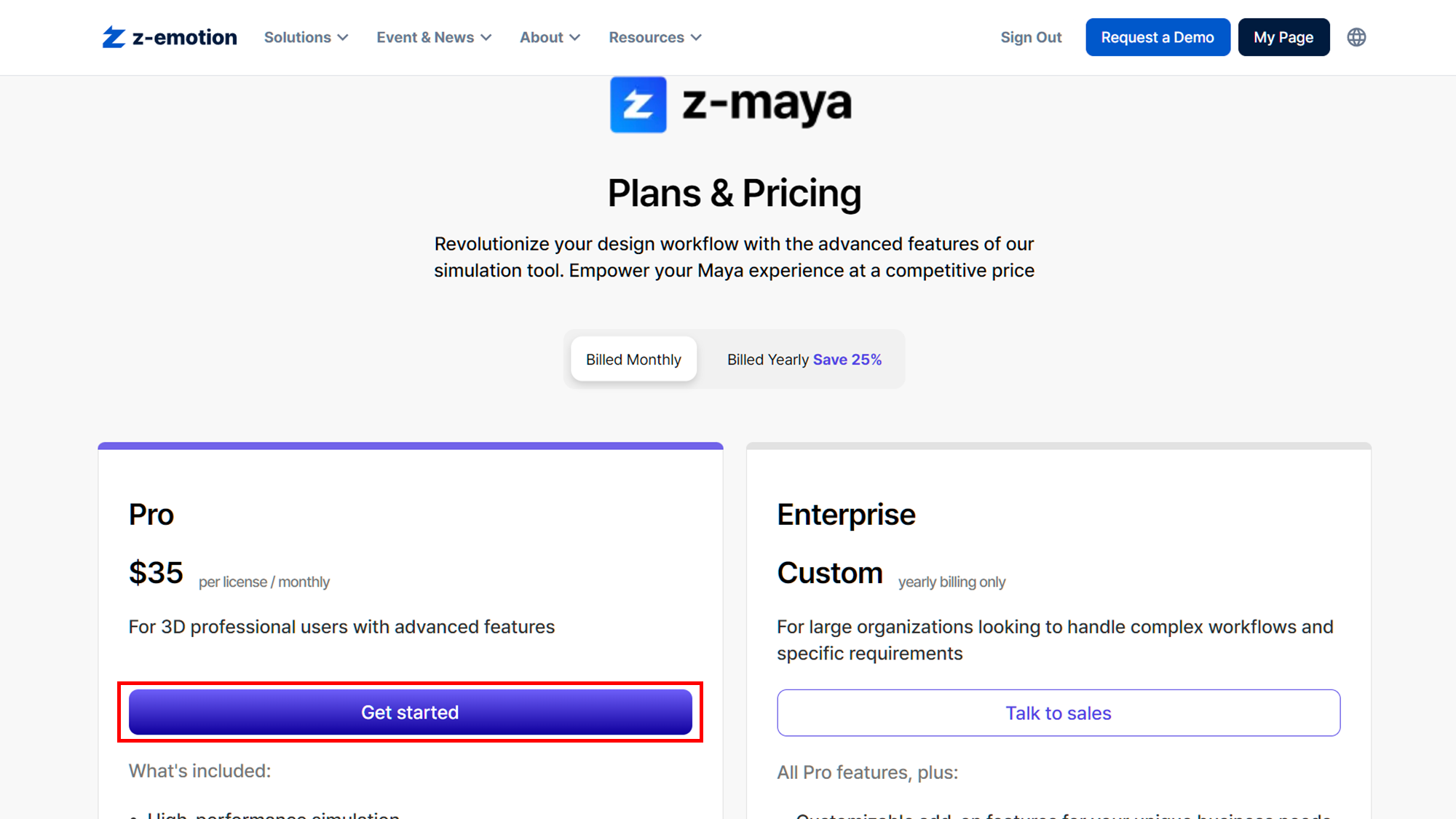Click the z-emotion logo icon
Viewport: 1456px width, 819px height.
click(114, 37)
